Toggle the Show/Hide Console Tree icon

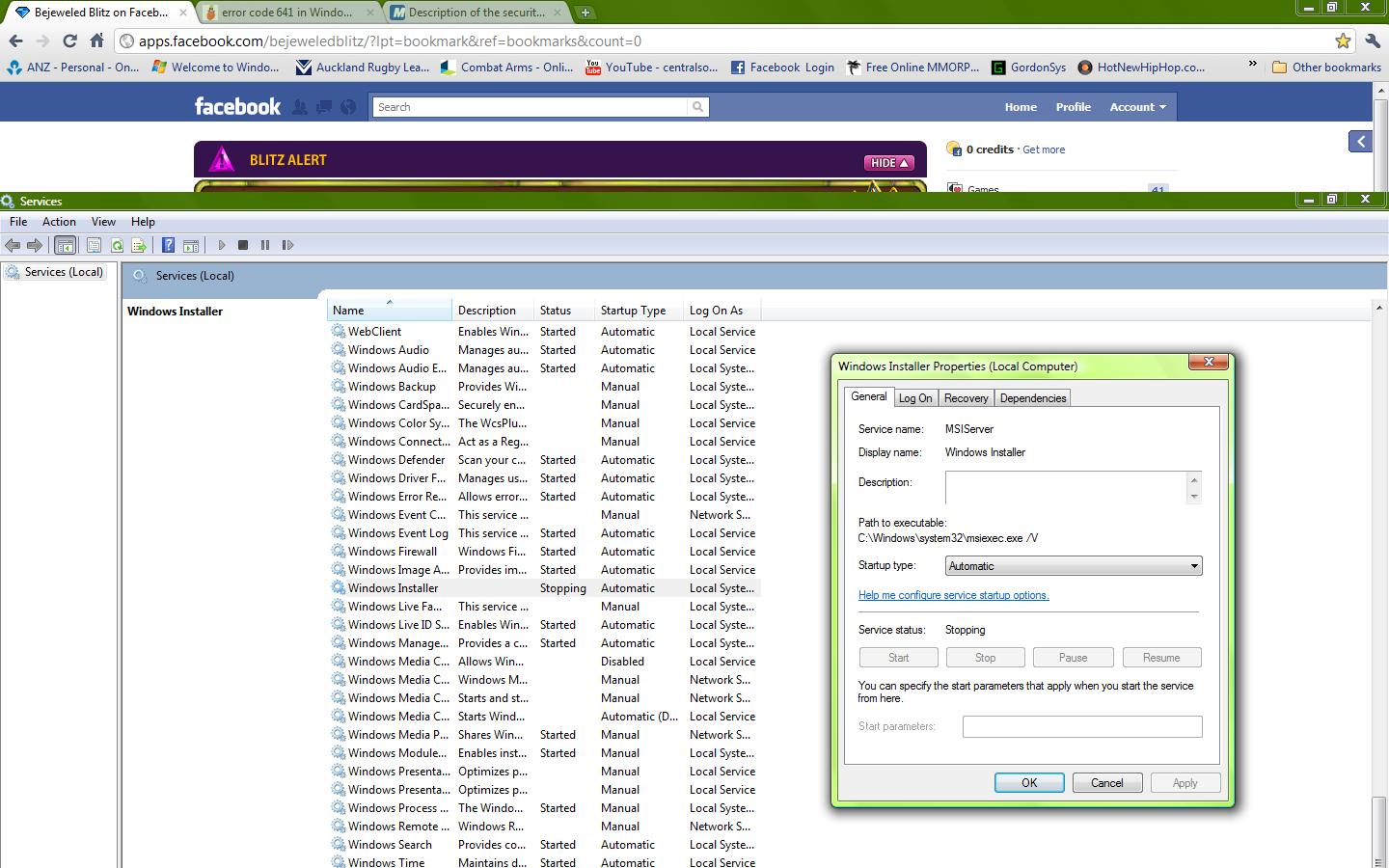(65, 245)
